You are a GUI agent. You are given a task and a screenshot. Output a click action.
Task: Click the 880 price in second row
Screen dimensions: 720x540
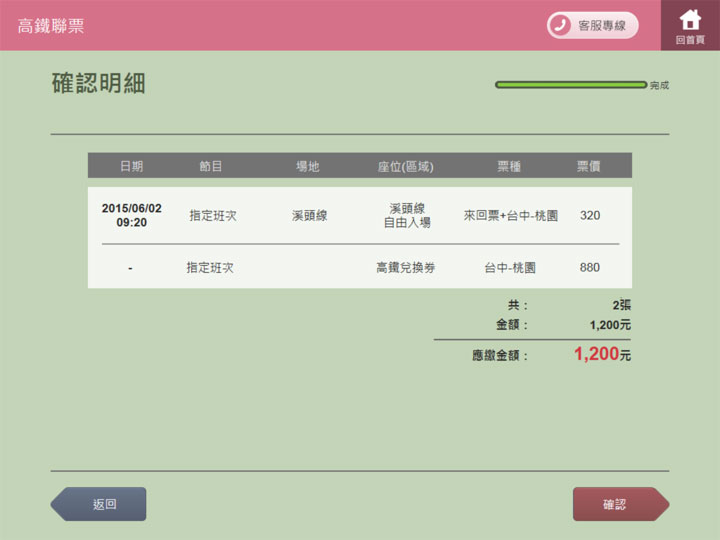590,268
